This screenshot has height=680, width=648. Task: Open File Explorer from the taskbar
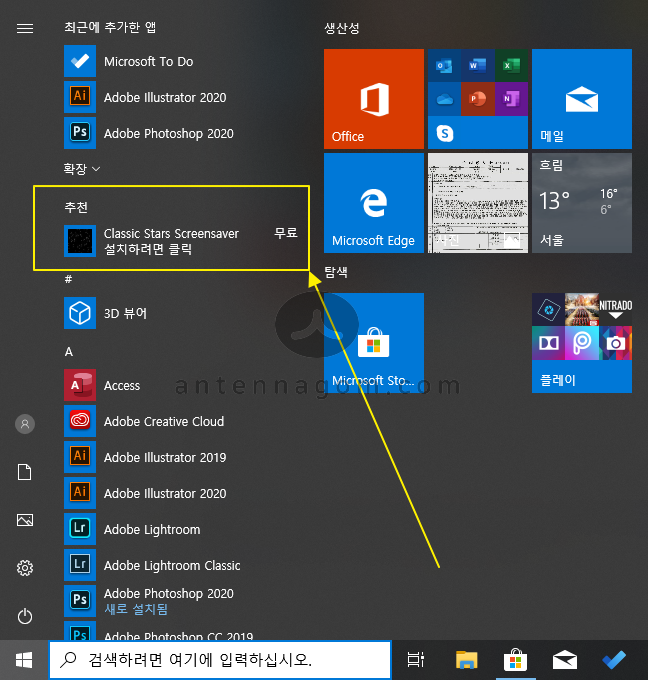pos(467,660)
